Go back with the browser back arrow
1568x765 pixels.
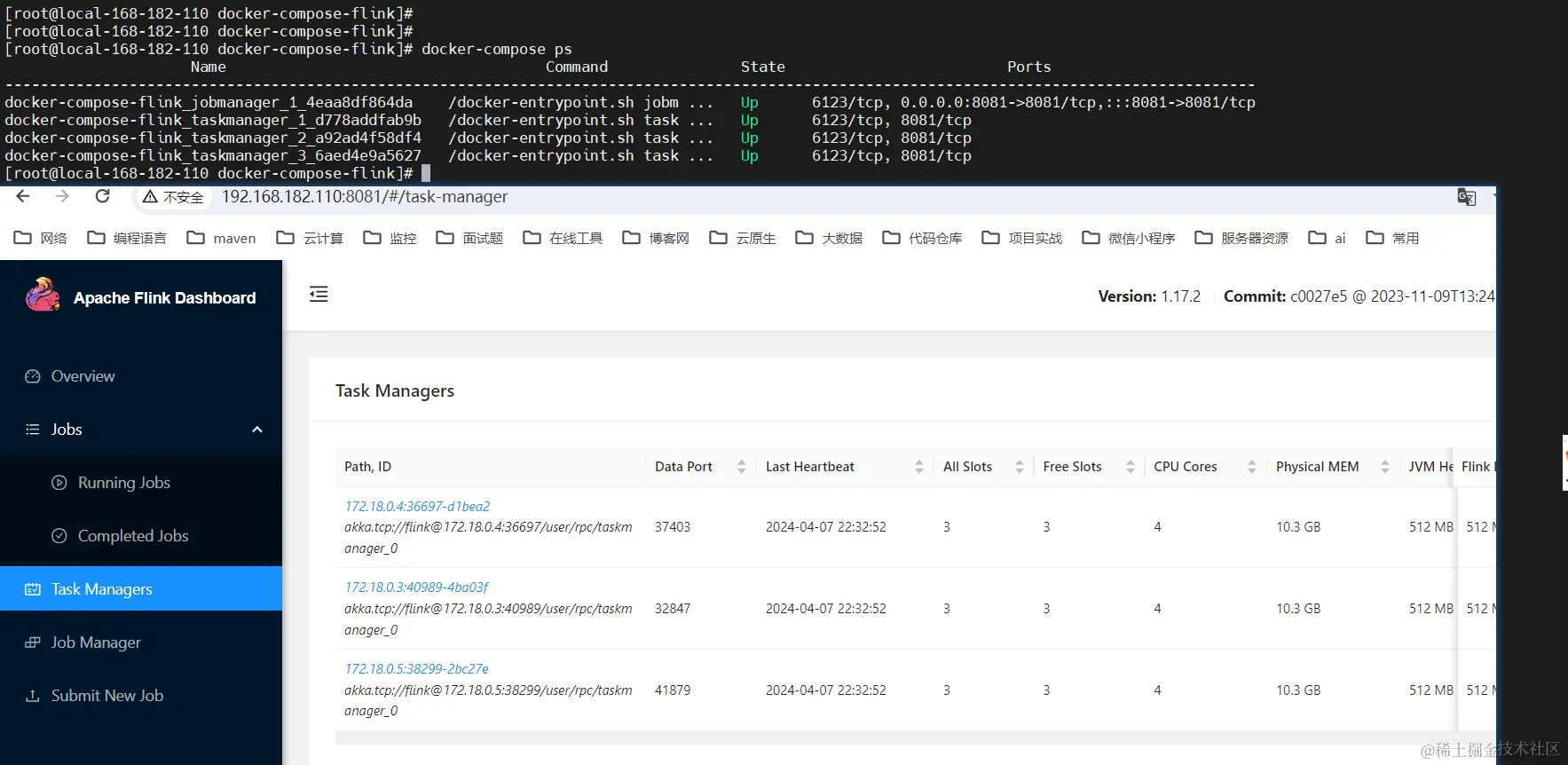(23, 196)
